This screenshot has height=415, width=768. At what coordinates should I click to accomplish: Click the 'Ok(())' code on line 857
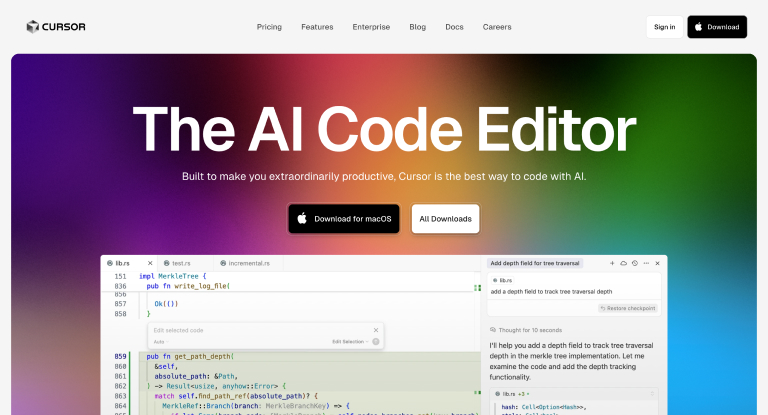point(166,304)
